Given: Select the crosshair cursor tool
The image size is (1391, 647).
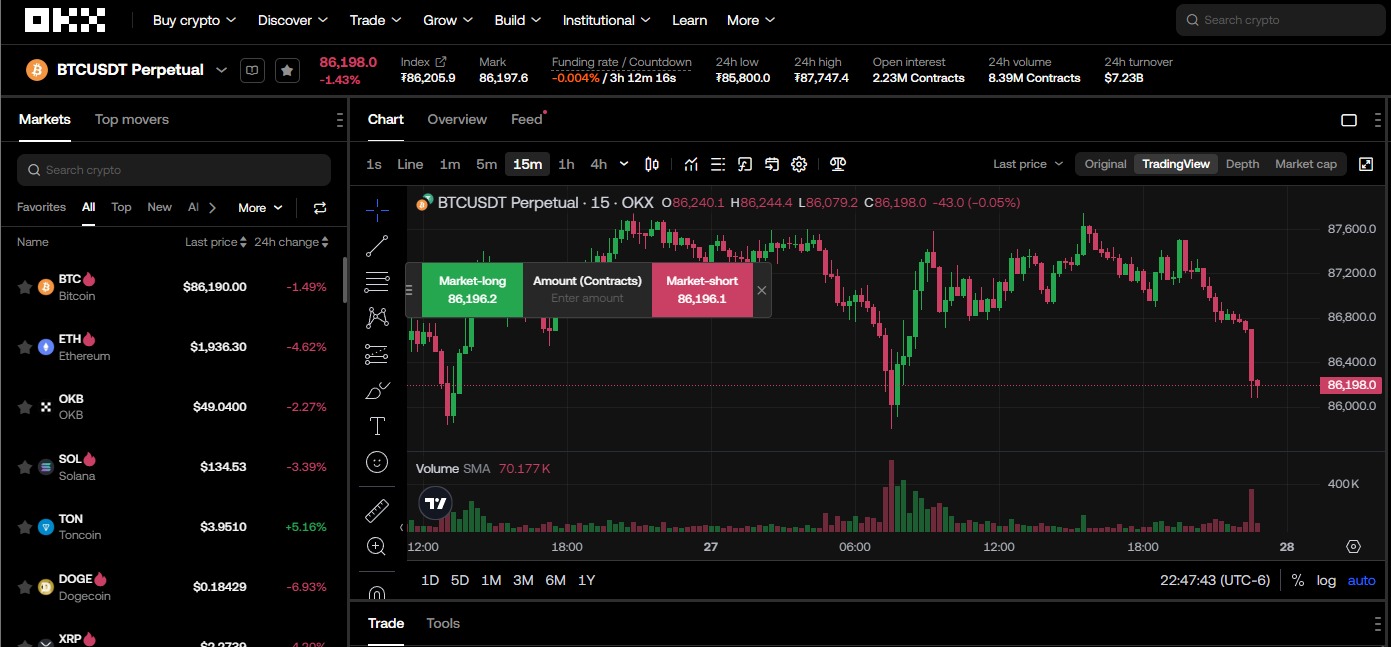Looking at the screenshot, I should (377, 210).
